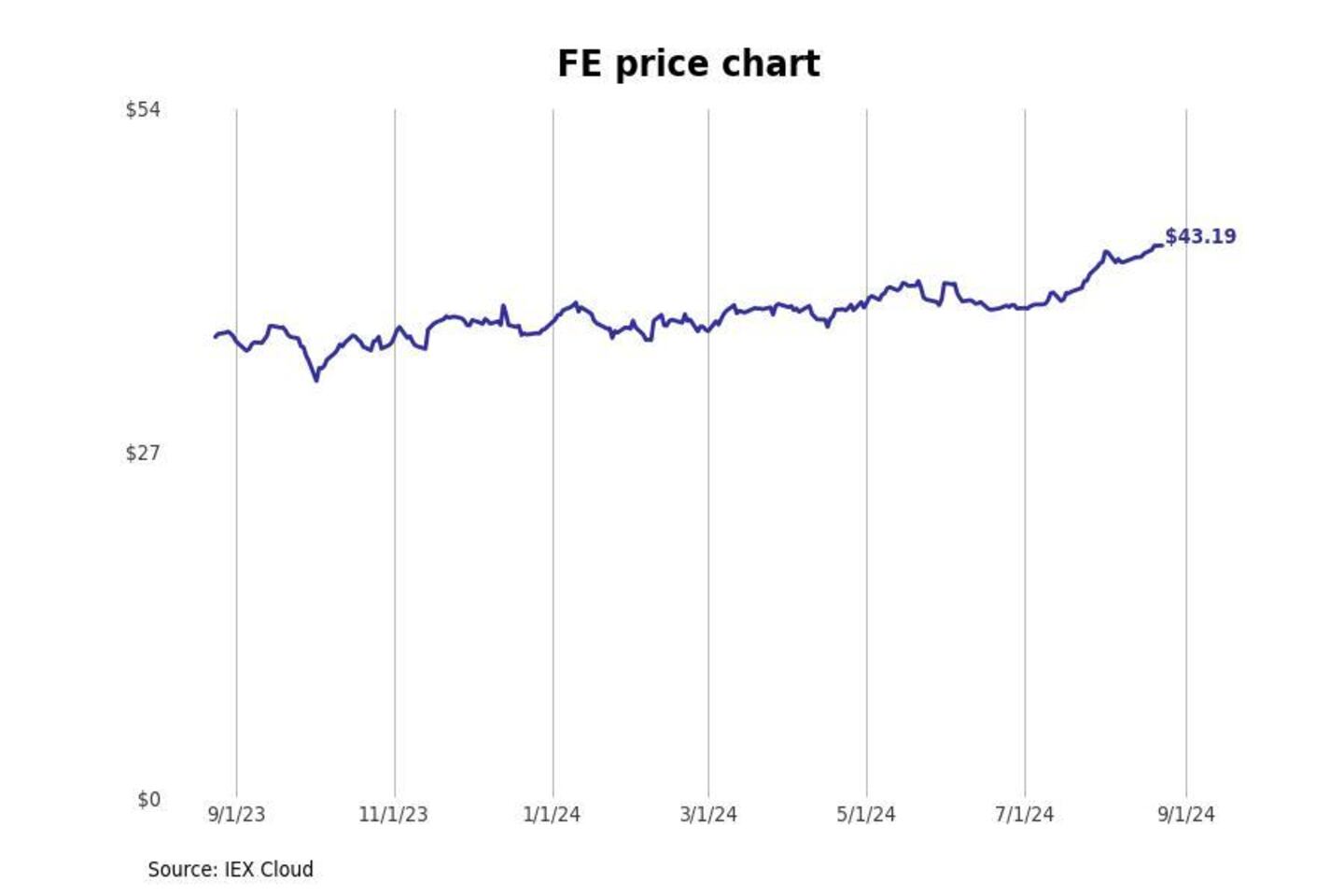The height and width of the screenshot is (896, 1344).
Task: Click the $27 y-axis label
Action: (x=143, y=454)
